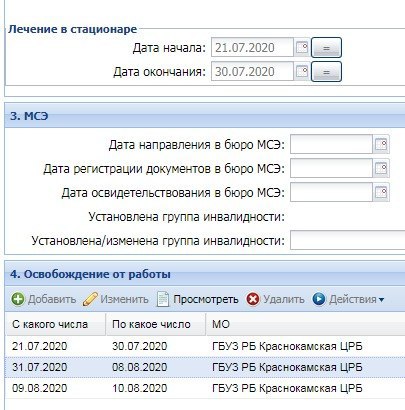Image resolution: width=405 pixels, height=410 pixels.
Task: Click the green plus Добавить icon
Action: pyautogui.click(x=18, y=299)
